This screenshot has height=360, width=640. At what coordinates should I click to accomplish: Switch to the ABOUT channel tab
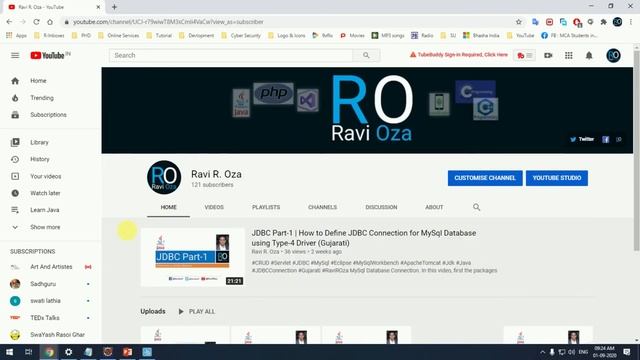[434, 207]
